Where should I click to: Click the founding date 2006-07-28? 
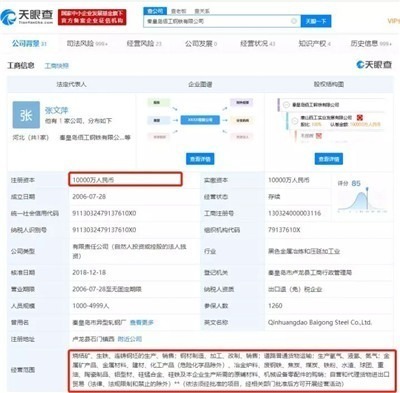tap(89, 197)
